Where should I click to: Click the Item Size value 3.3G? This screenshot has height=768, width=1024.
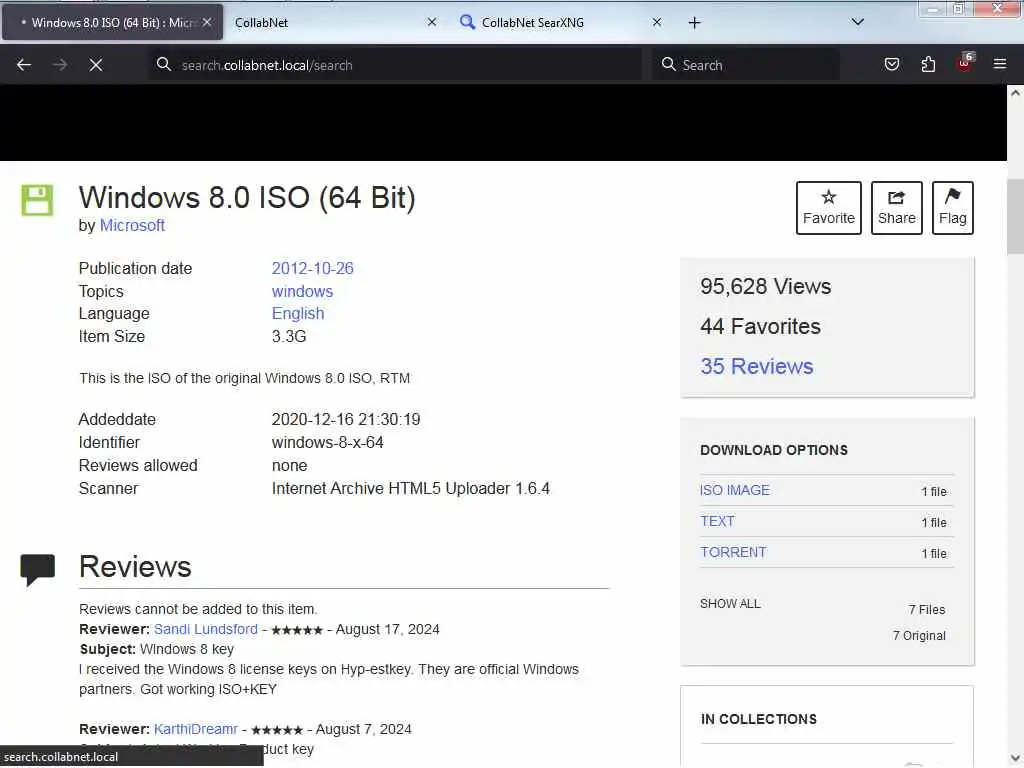tap(289, 336)
